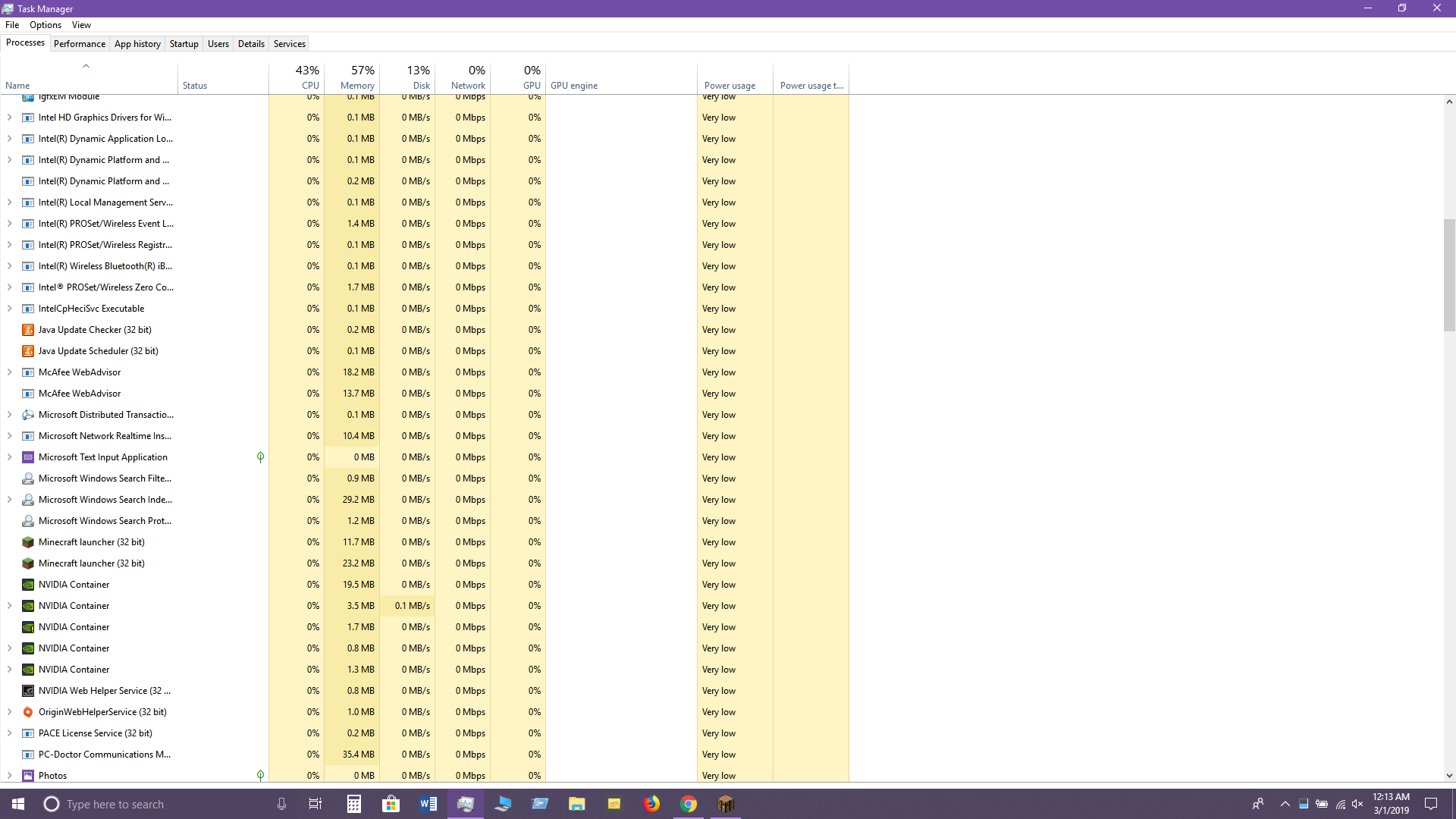Click the Photos app process icon

tap(28, 776)
